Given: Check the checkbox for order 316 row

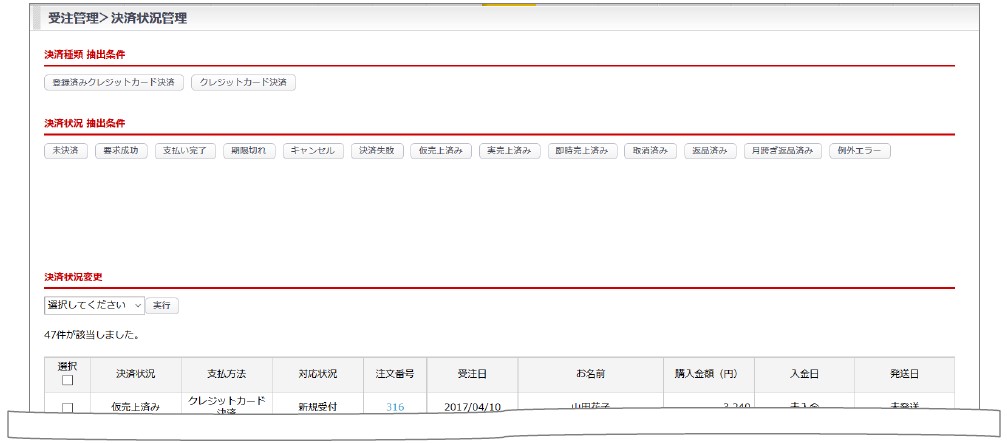Looking at the screenshot, I should tap(67, 407).
